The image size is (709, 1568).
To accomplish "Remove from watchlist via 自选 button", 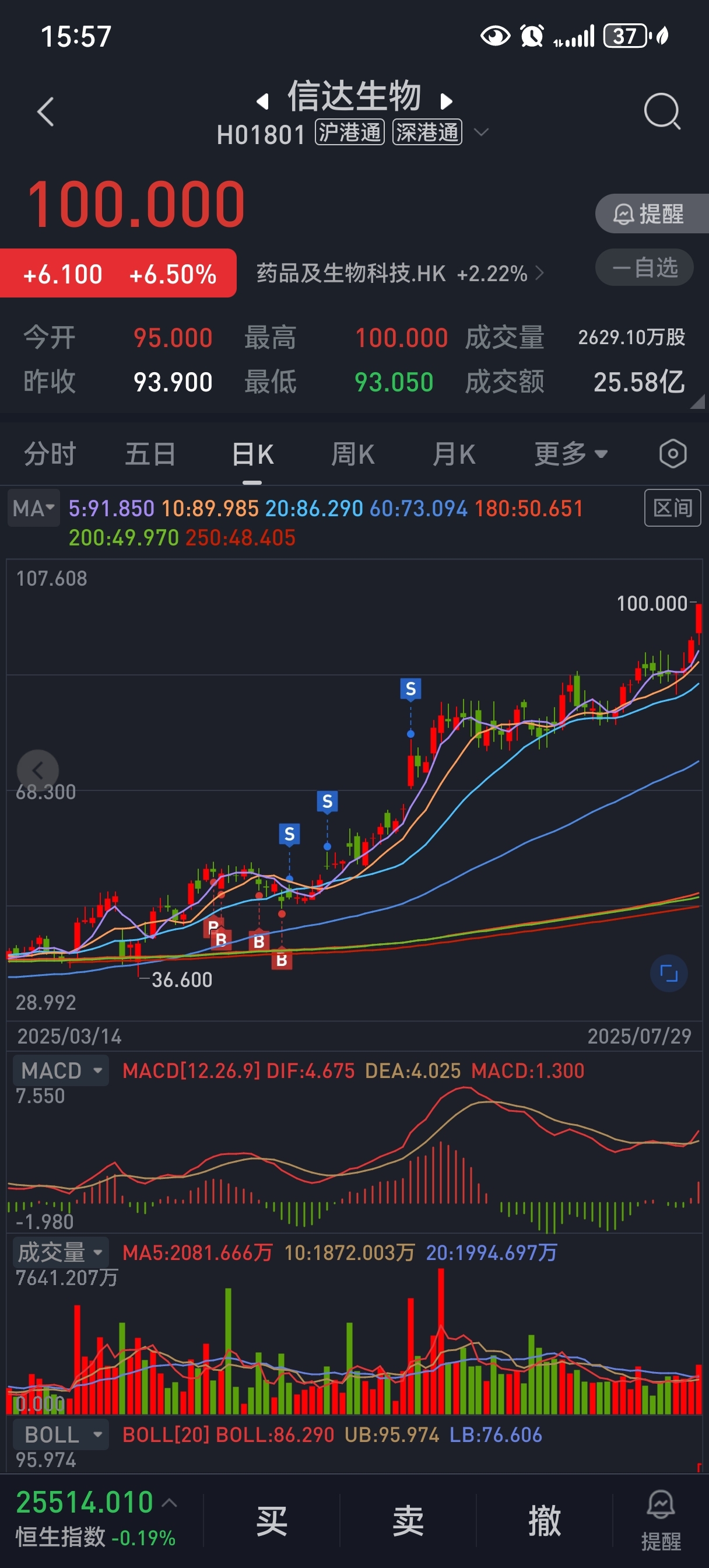I will pos(644,267).
